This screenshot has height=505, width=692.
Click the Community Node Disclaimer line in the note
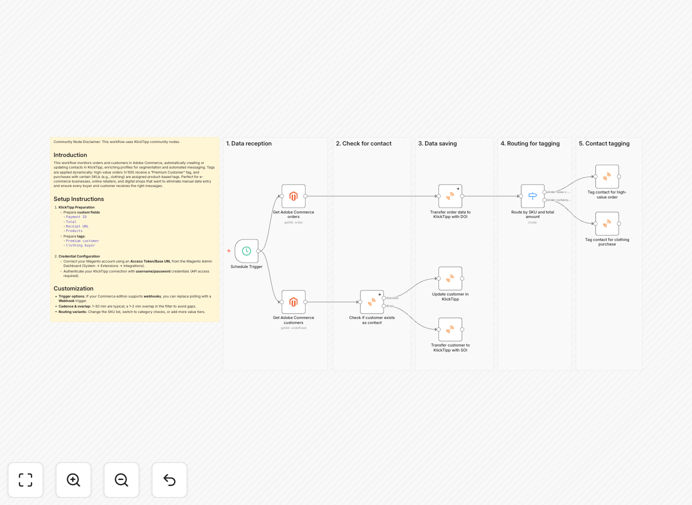(117, 142)
